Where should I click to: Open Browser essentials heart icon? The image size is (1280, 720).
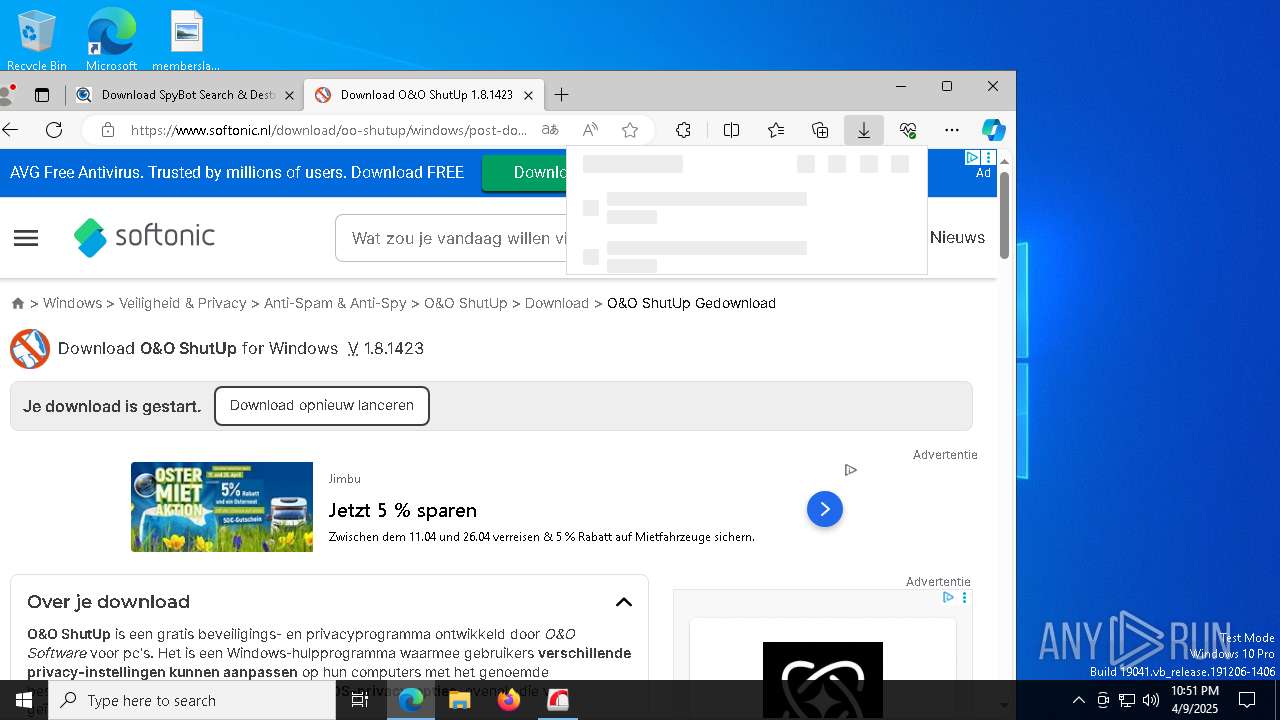click(x=908, y=130)
